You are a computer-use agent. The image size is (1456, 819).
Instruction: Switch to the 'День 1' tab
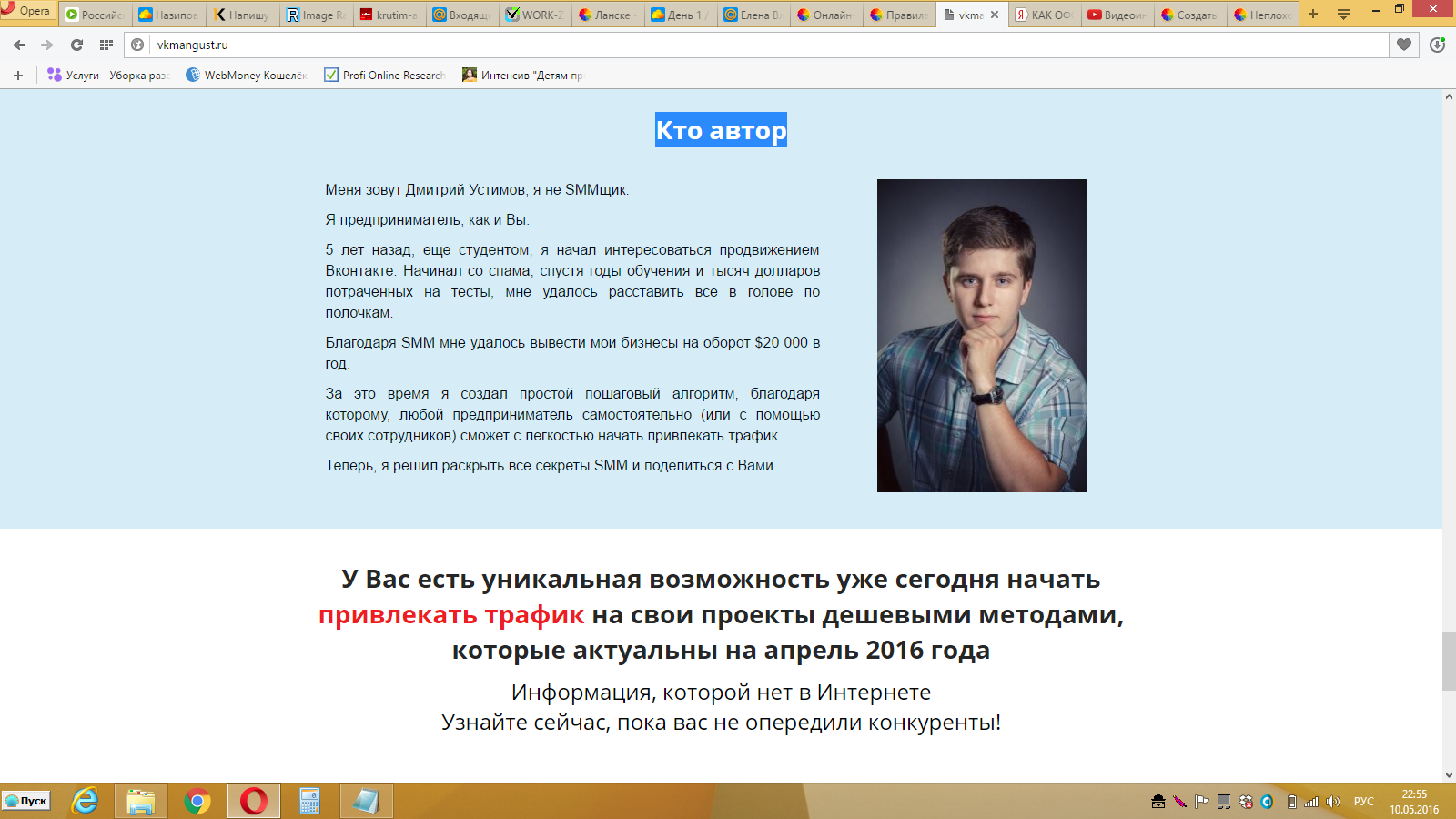tap(680, 15)
